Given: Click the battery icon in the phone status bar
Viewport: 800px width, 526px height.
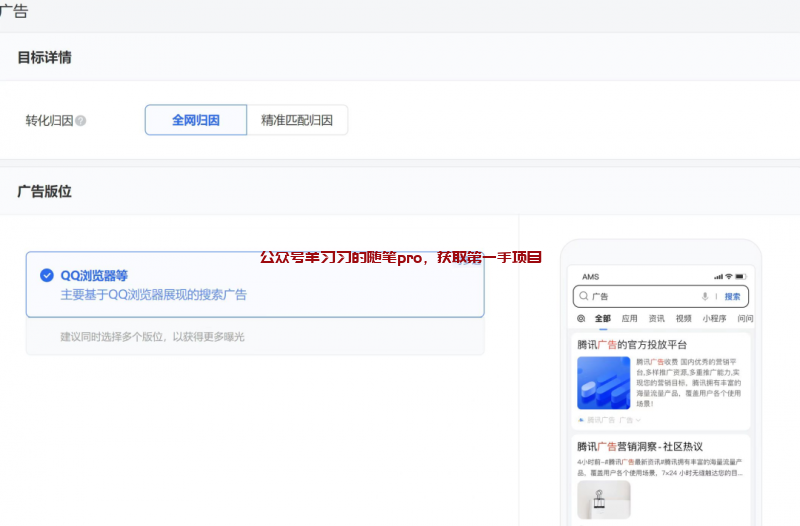Looking at the screenshot, I should click(741, 277).
